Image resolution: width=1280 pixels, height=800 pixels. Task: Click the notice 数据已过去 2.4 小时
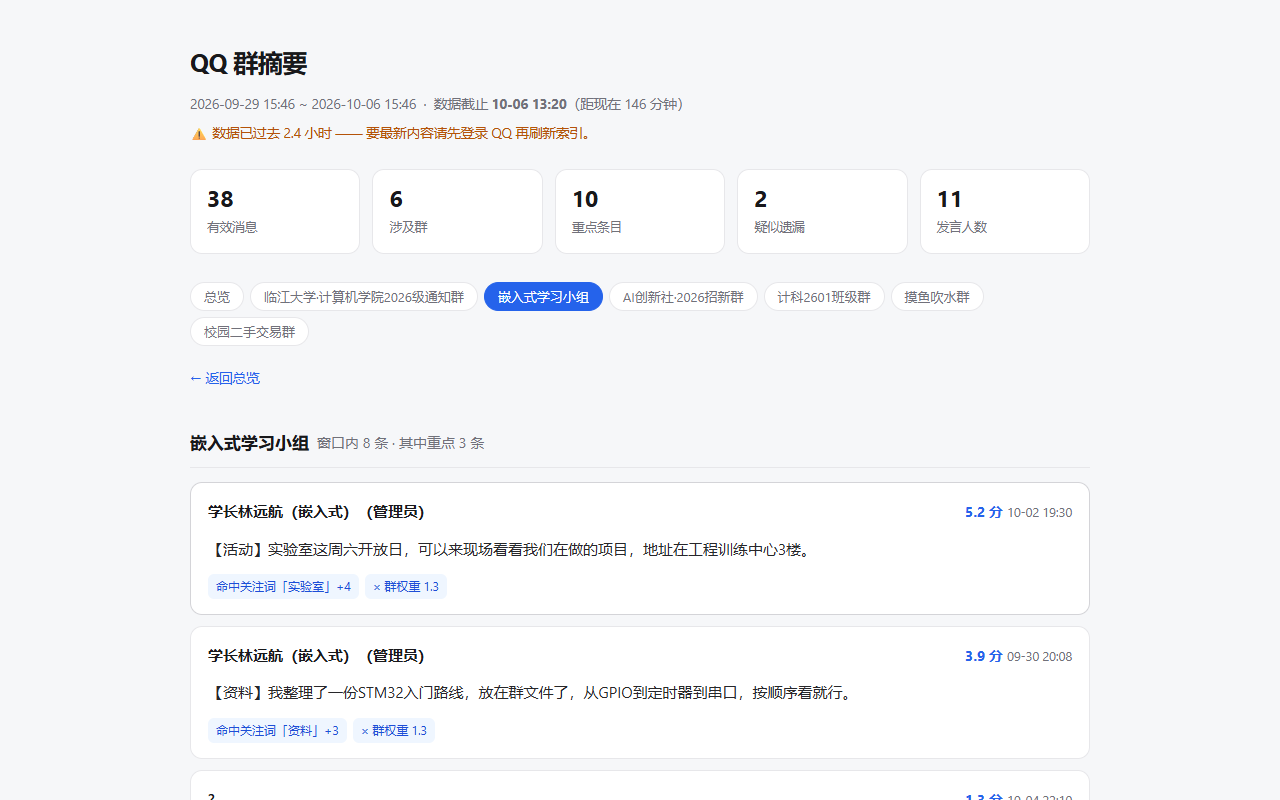point(400,134)
